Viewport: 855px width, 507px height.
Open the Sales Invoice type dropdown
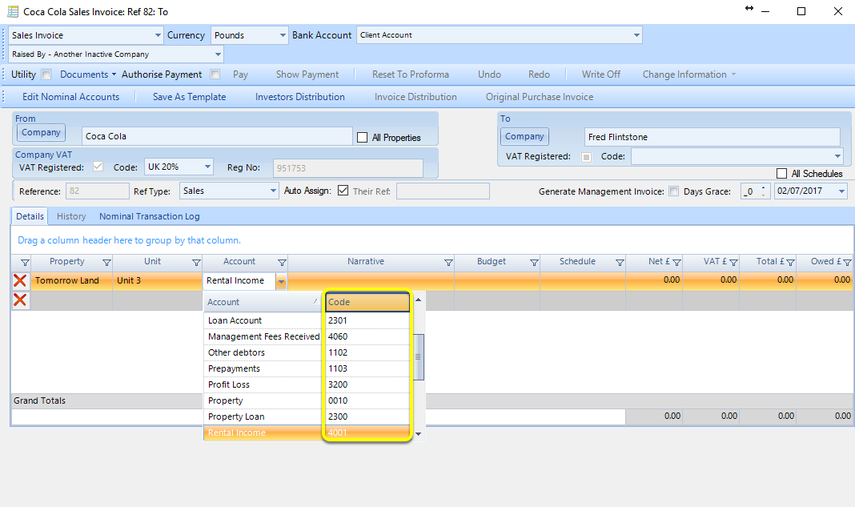coord(158,35)
